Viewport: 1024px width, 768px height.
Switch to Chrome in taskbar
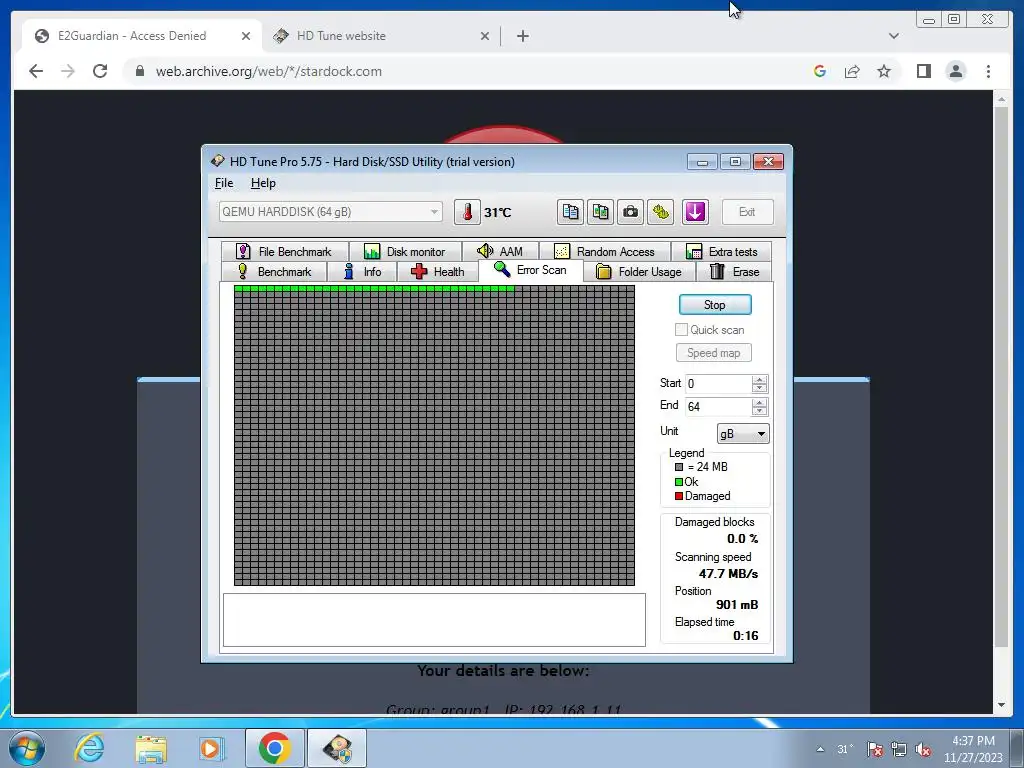coord(274,748)
